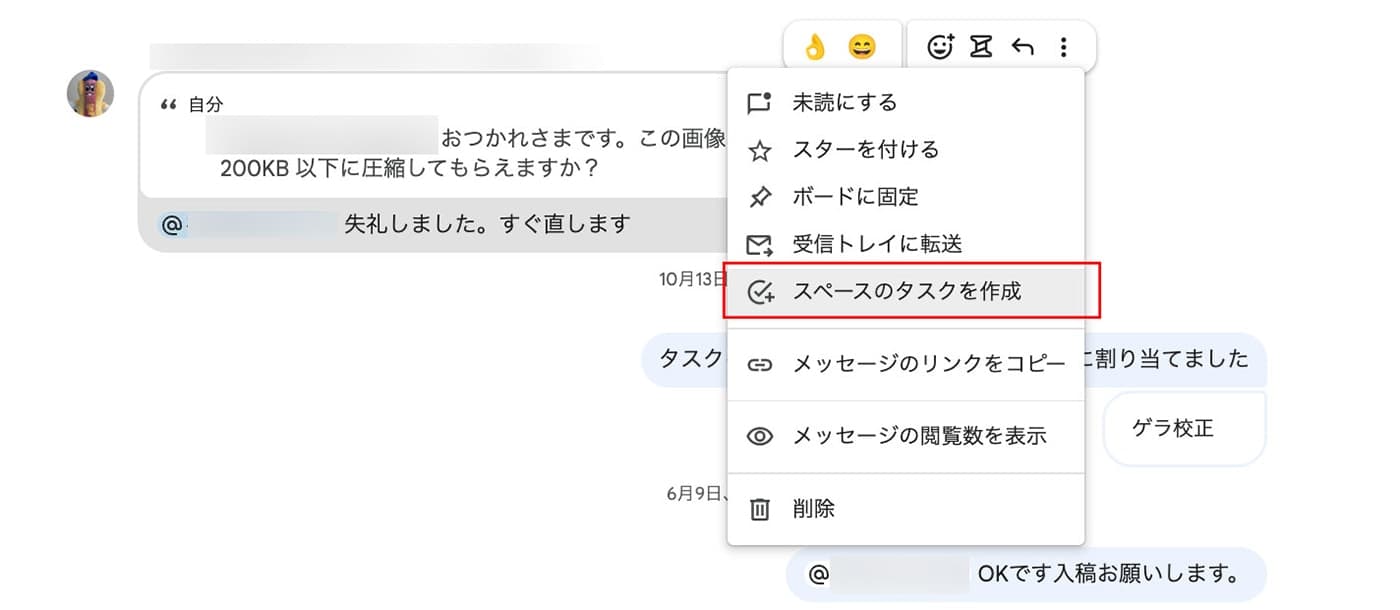Click the hourglass-shaped icon in message toolbar
This screenshot has width=1400, height=610.
(x=981, y=46)
